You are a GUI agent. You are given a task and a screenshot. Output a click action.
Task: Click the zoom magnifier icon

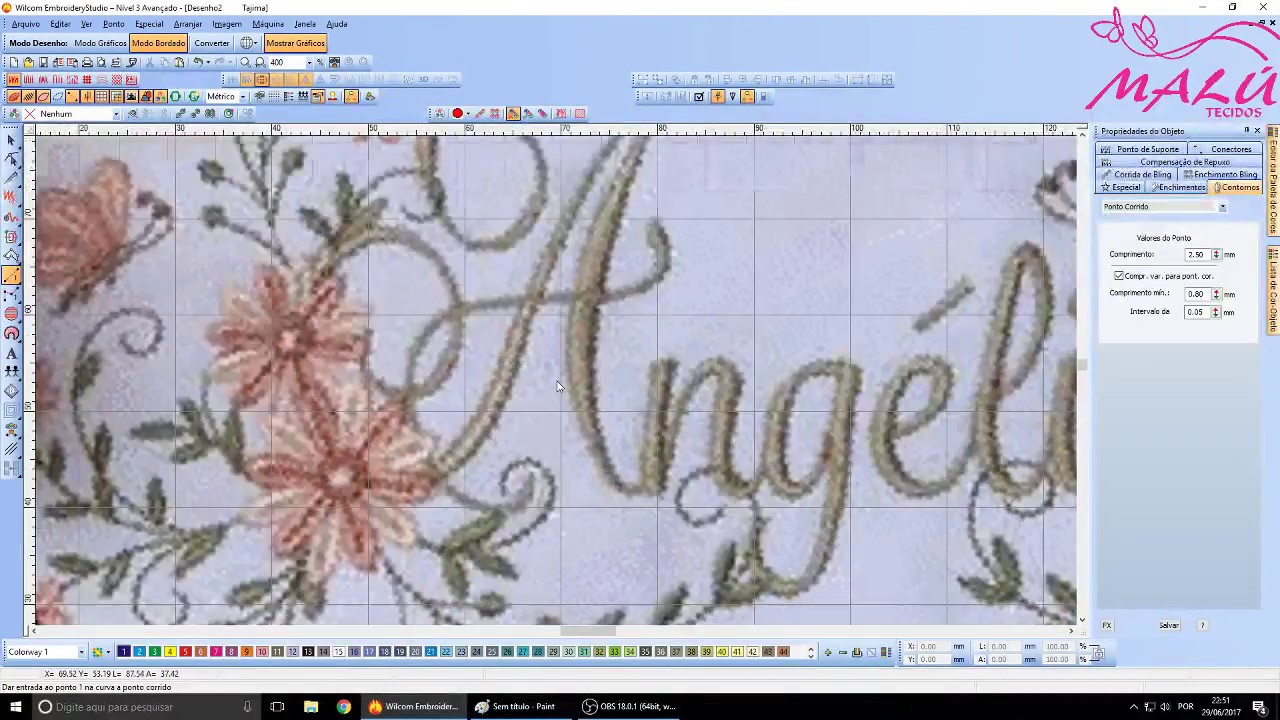[245, 62]
